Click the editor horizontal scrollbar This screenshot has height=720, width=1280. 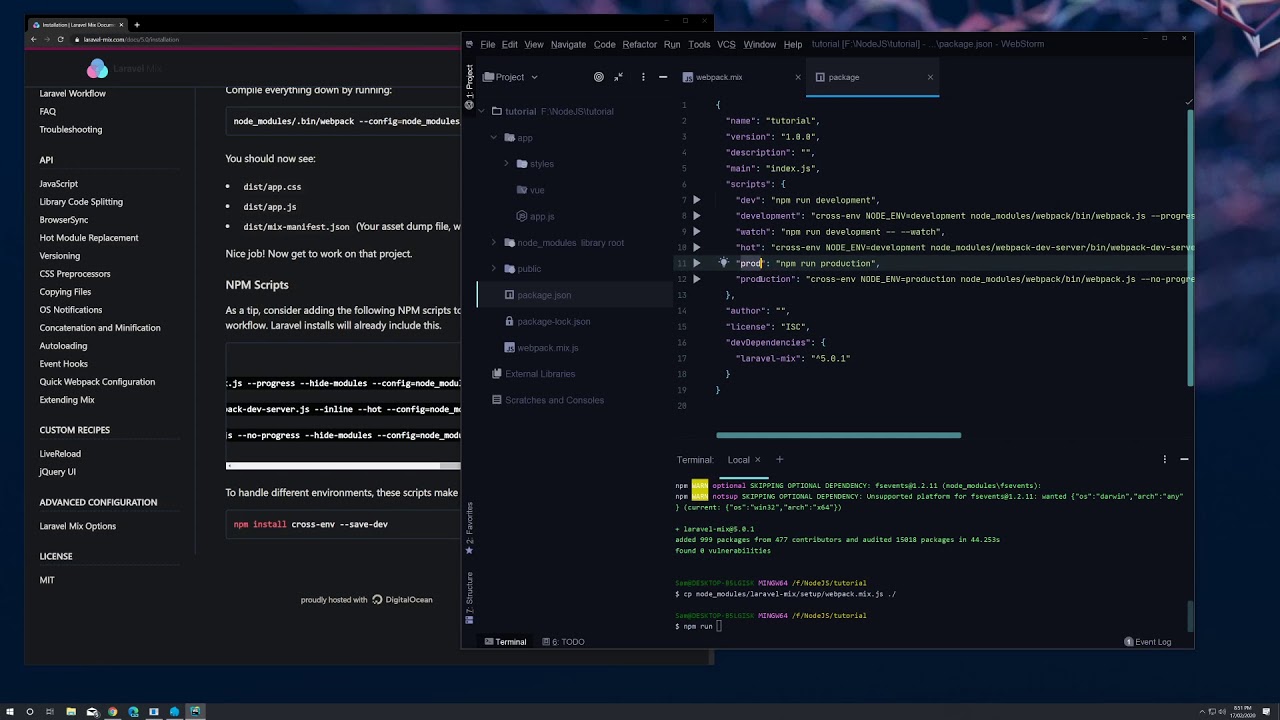(x=838, y=435)
